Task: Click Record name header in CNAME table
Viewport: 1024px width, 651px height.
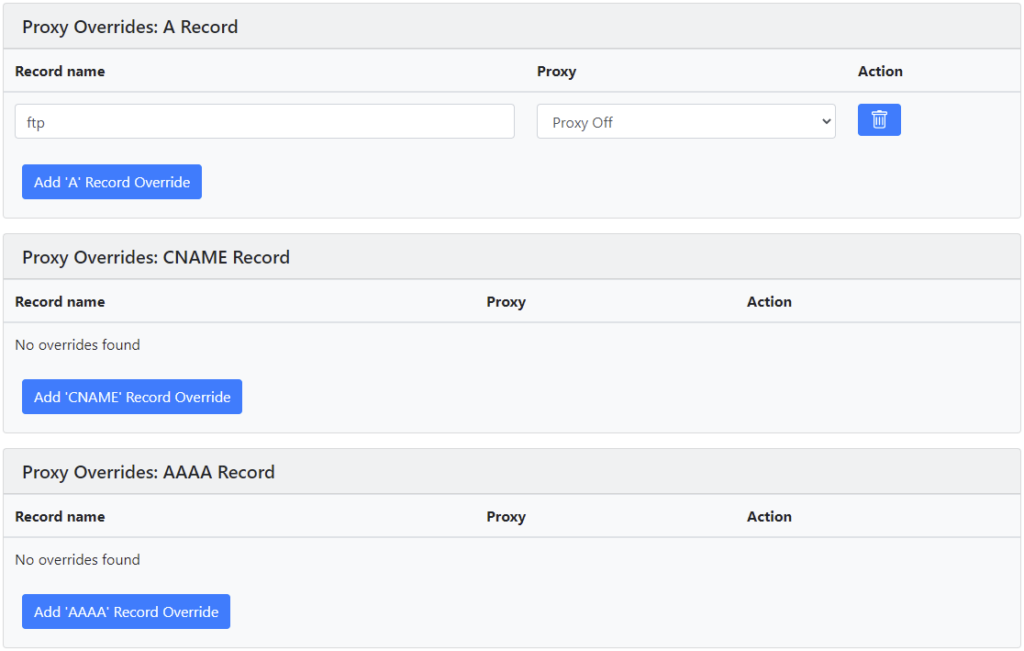Action: pyautogui.click(x=60, y=302)
